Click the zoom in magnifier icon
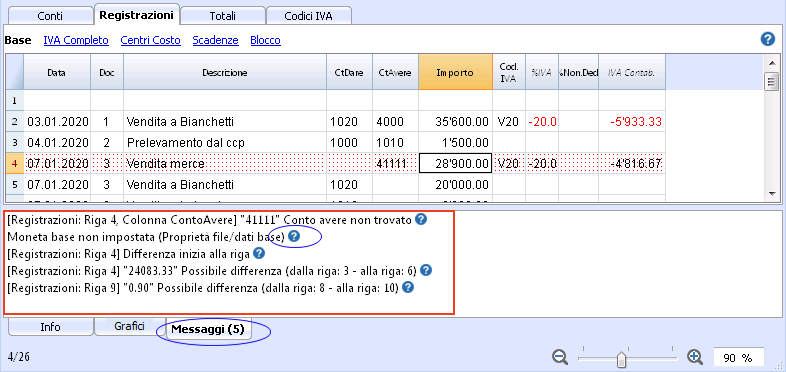This screenshot has width=786, height=372. 695,357
